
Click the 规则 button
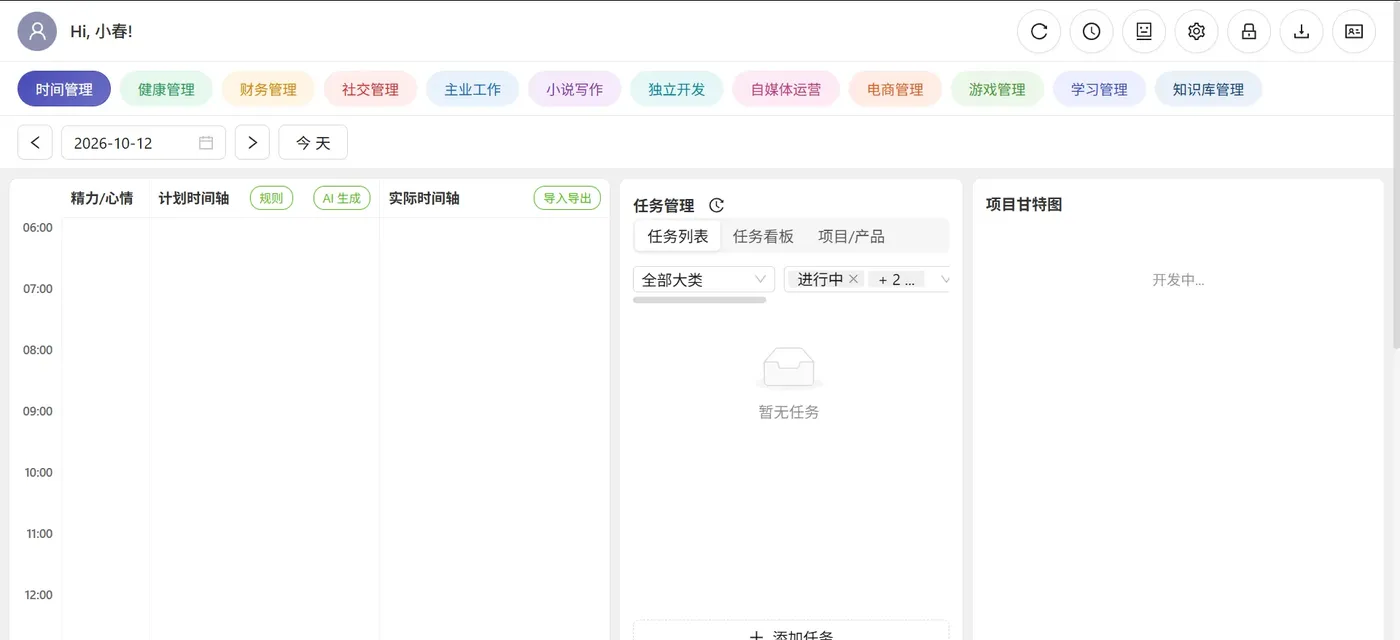point(271,198)
